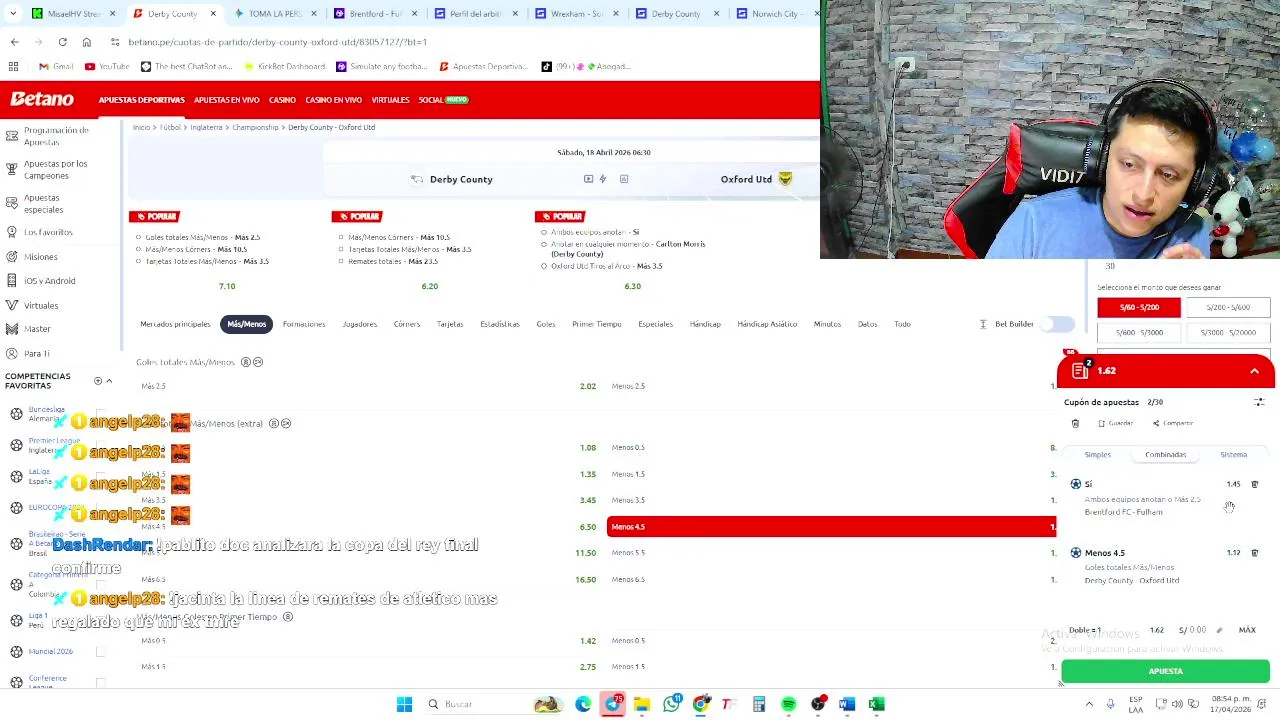Open Excel from the taskbar

click(x=877, y=704)
